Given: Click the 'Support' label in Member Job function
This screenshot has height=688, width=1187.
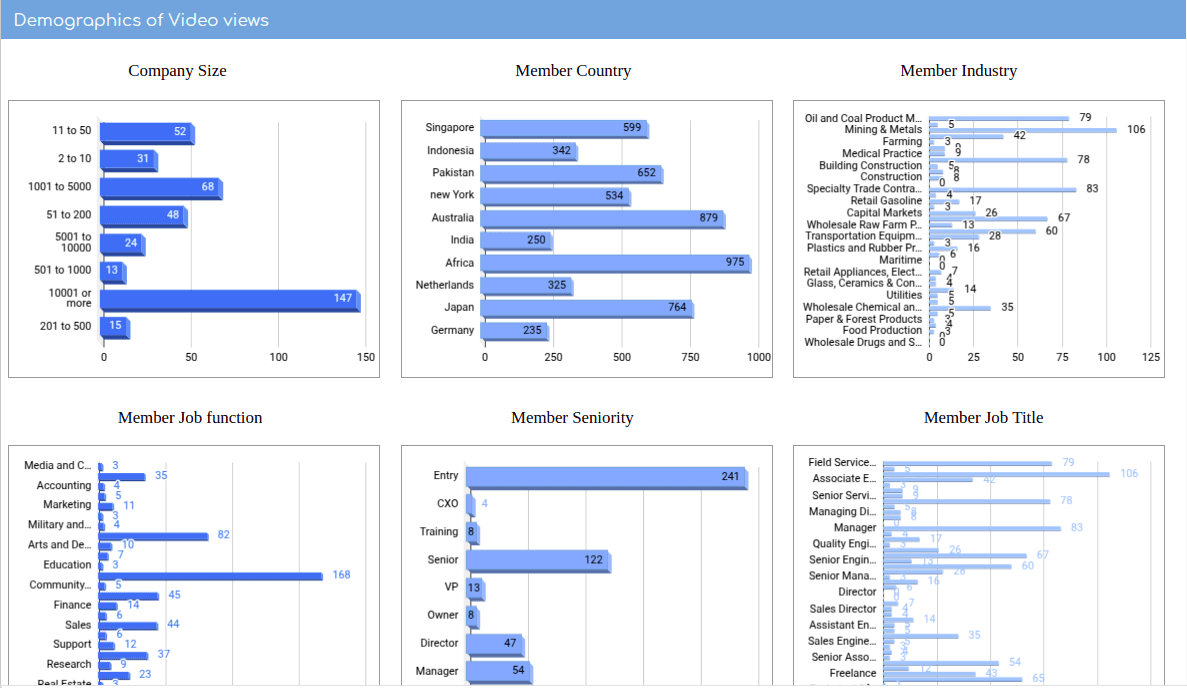Looking at the screenshot, I should (72, 644).
